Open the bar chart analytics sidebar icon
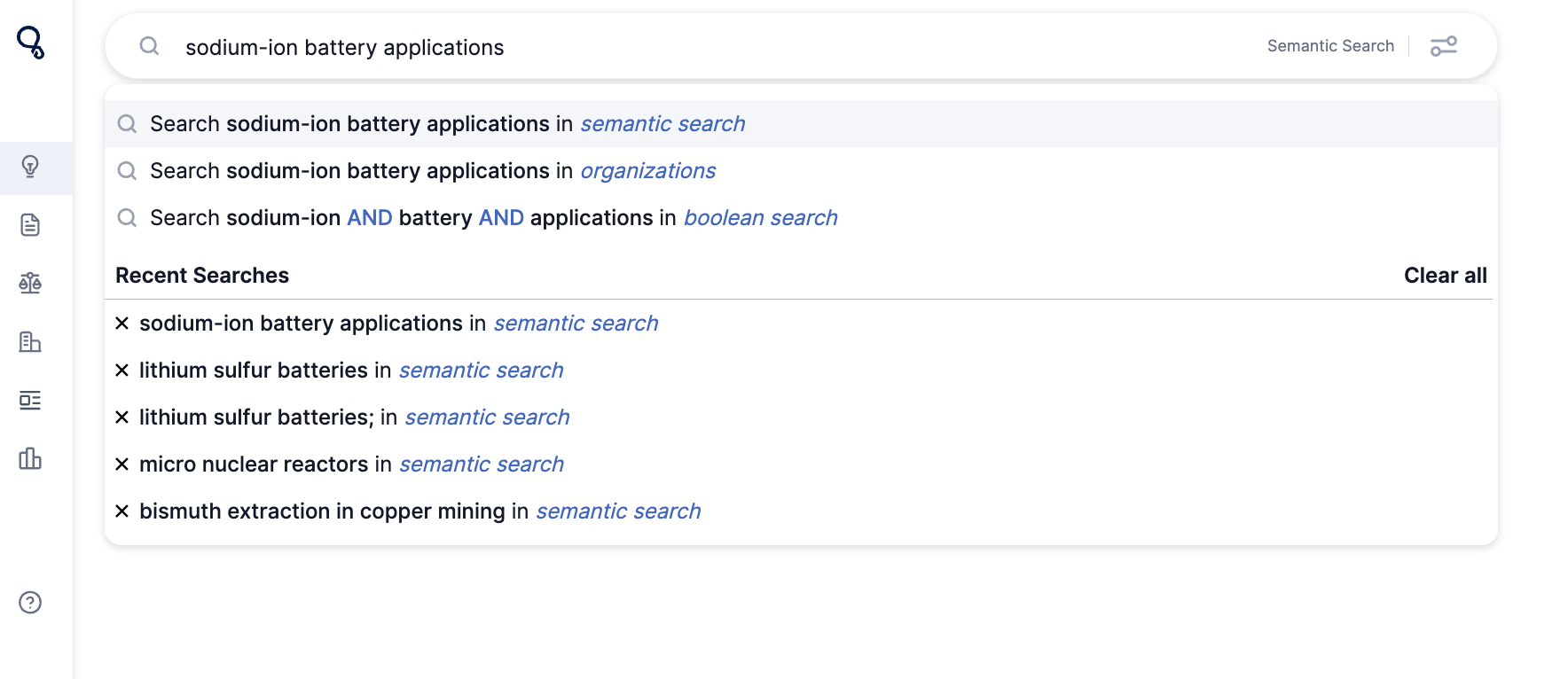 click(30, 458)
